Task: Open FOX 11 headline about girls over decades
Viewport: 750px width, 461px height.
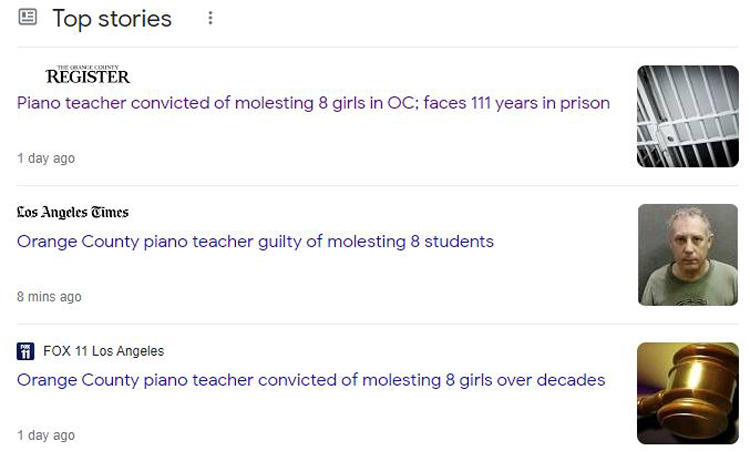Action: tap(311, 380)
